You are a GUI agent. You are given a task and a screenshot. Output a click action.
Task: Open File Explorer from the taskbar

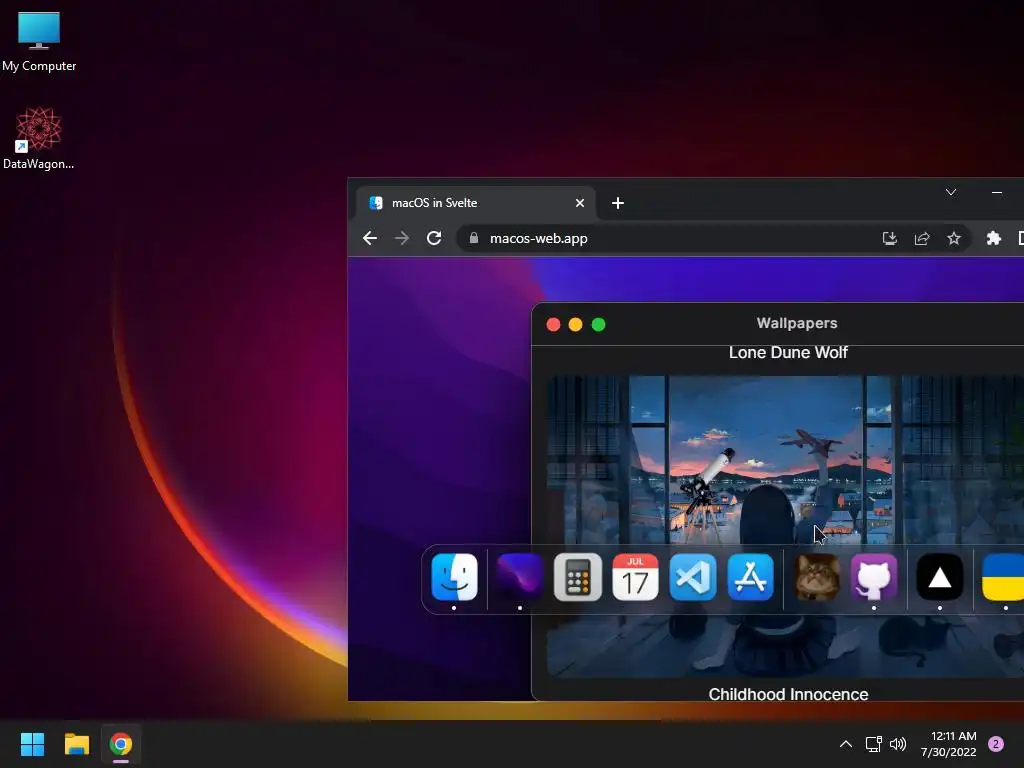click(x=76, y=744)
